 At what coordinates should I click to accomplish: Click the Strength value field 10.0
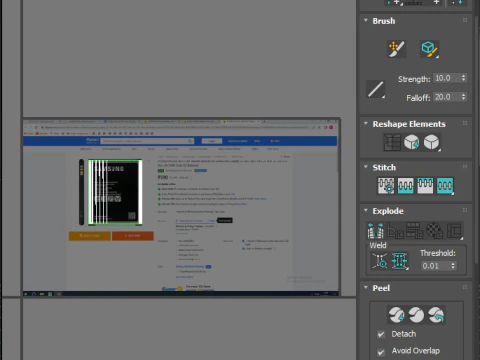tap(446, 78)
